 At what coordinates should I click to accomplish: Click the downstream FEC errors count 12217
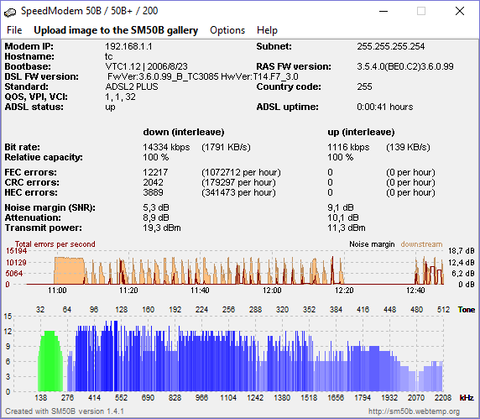coord(155,172)
